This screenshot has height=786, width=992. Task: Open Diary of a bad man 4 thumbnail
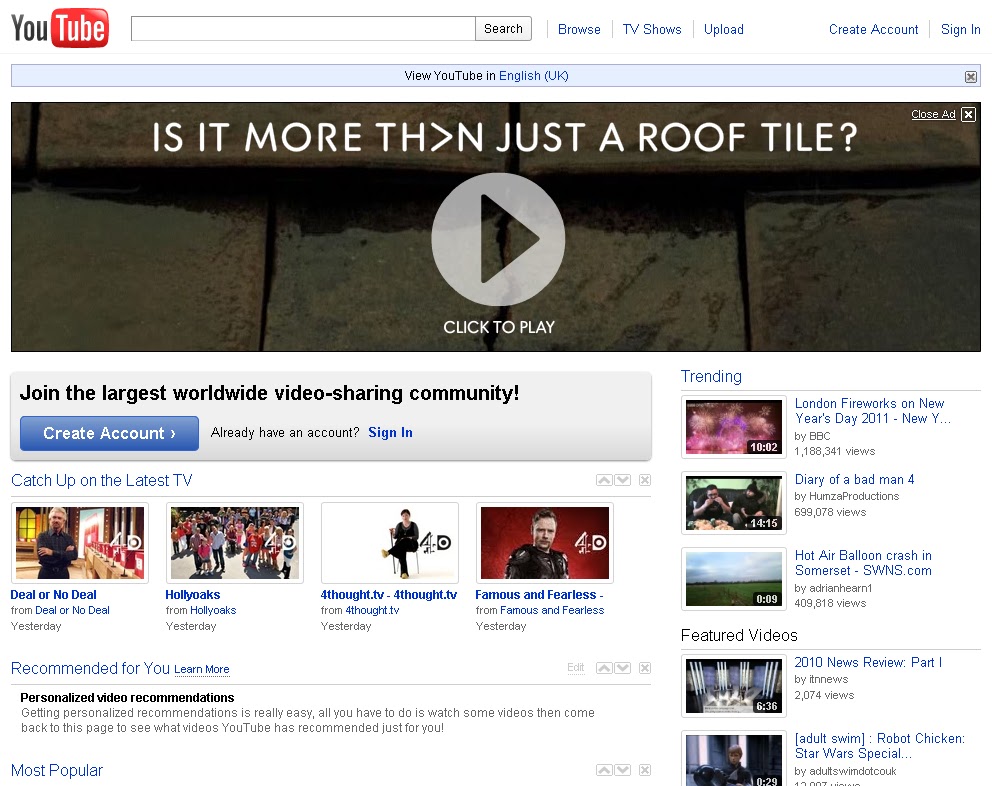pyautogui.click(x=734, y=503)
